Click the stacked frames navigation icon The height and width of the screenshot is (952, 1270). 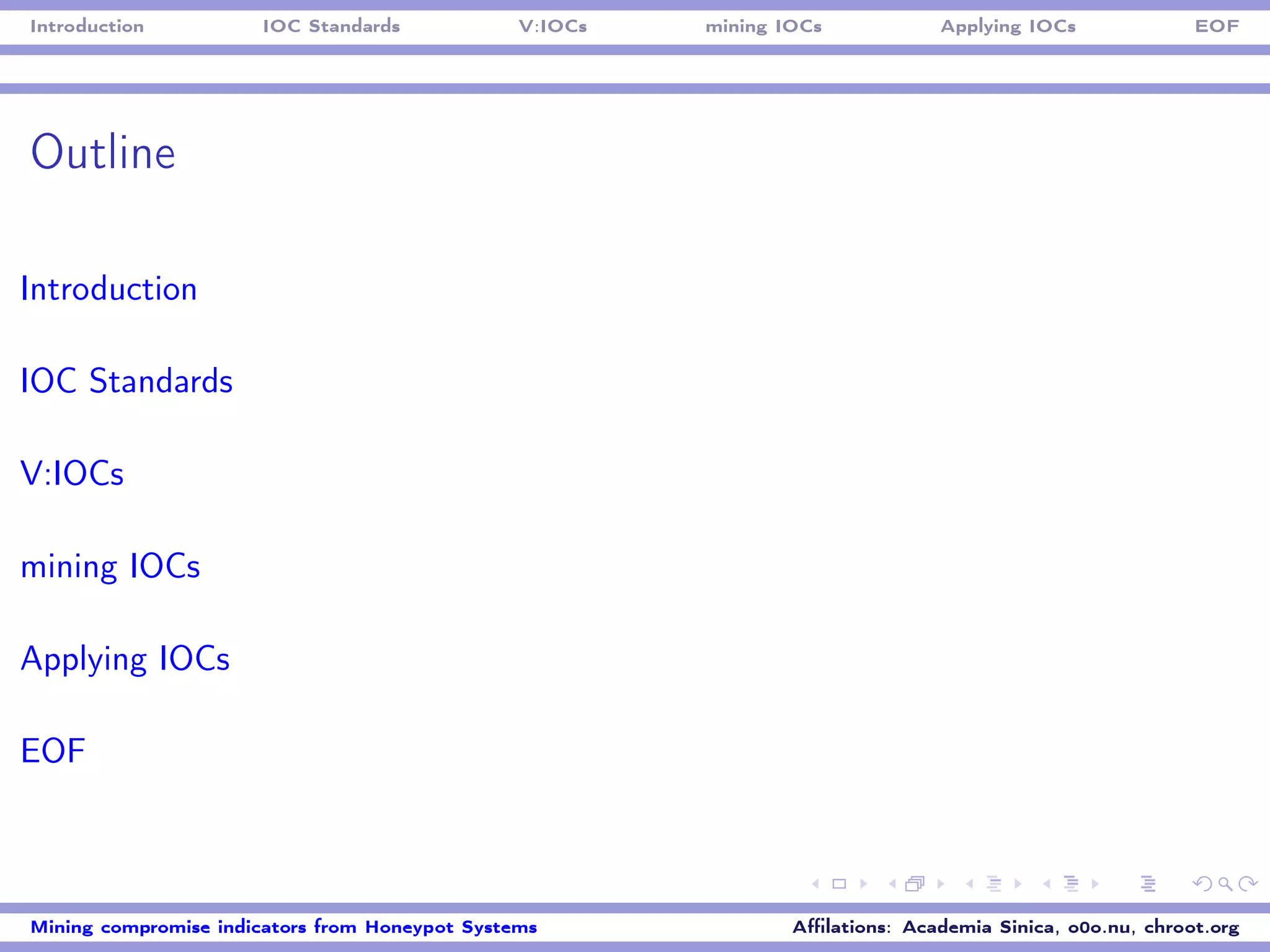[915, 884]
